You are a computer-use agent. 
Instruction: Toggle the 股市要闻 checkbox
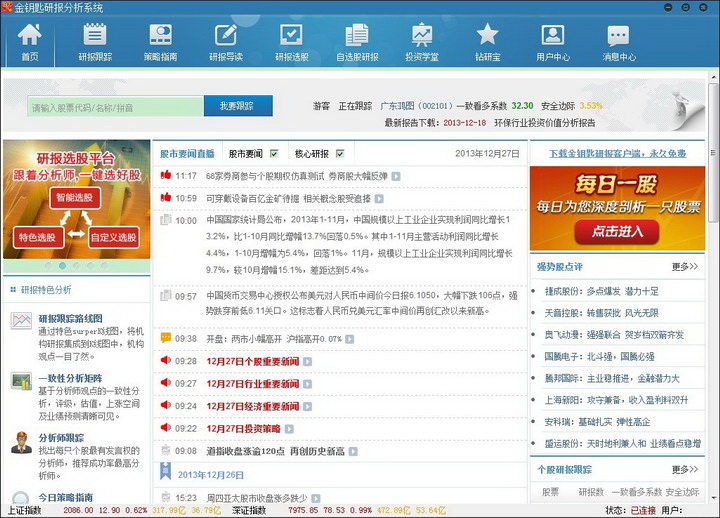point(274,154)
